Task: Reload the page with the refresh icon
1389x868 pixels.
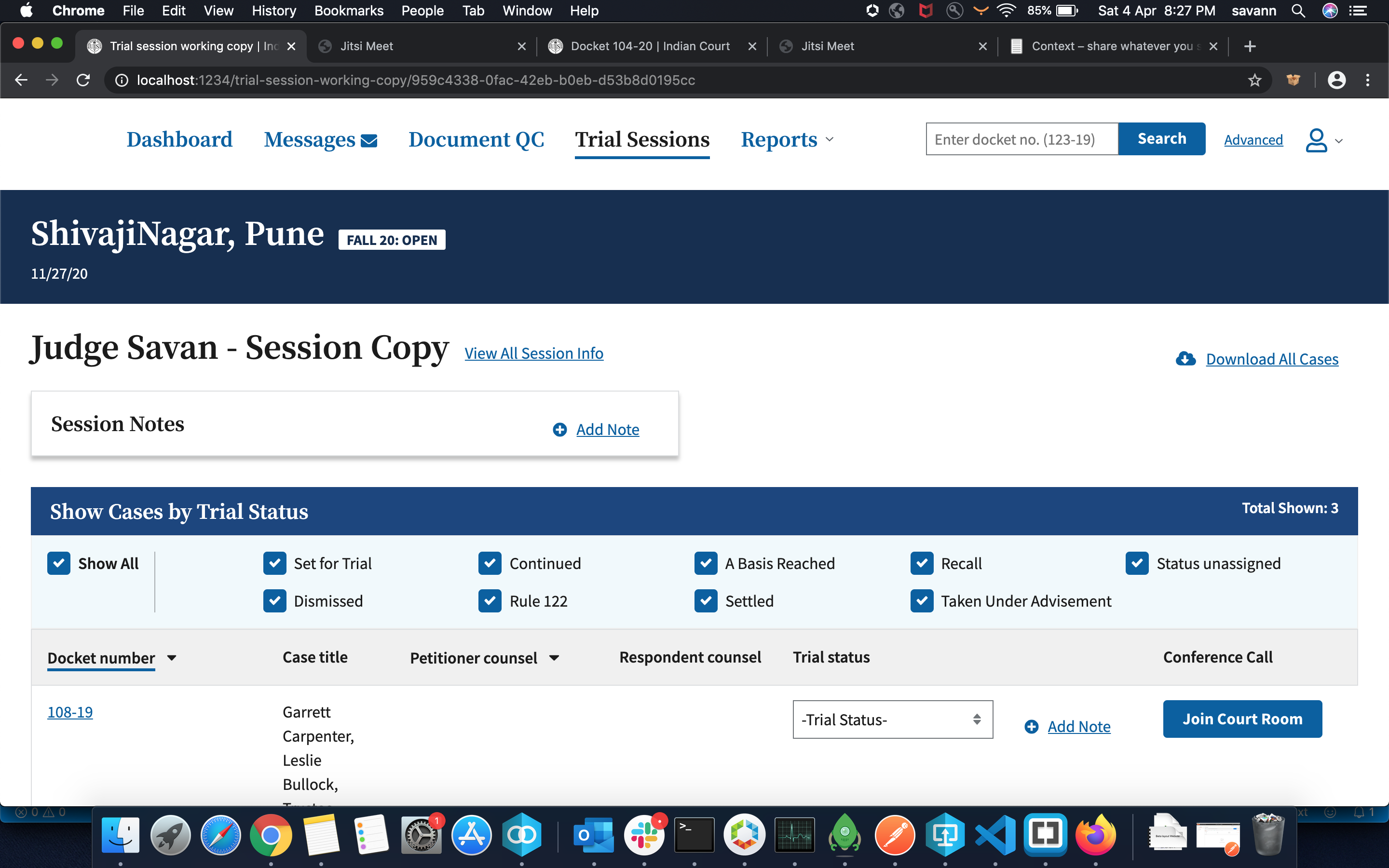Action: 83,81
